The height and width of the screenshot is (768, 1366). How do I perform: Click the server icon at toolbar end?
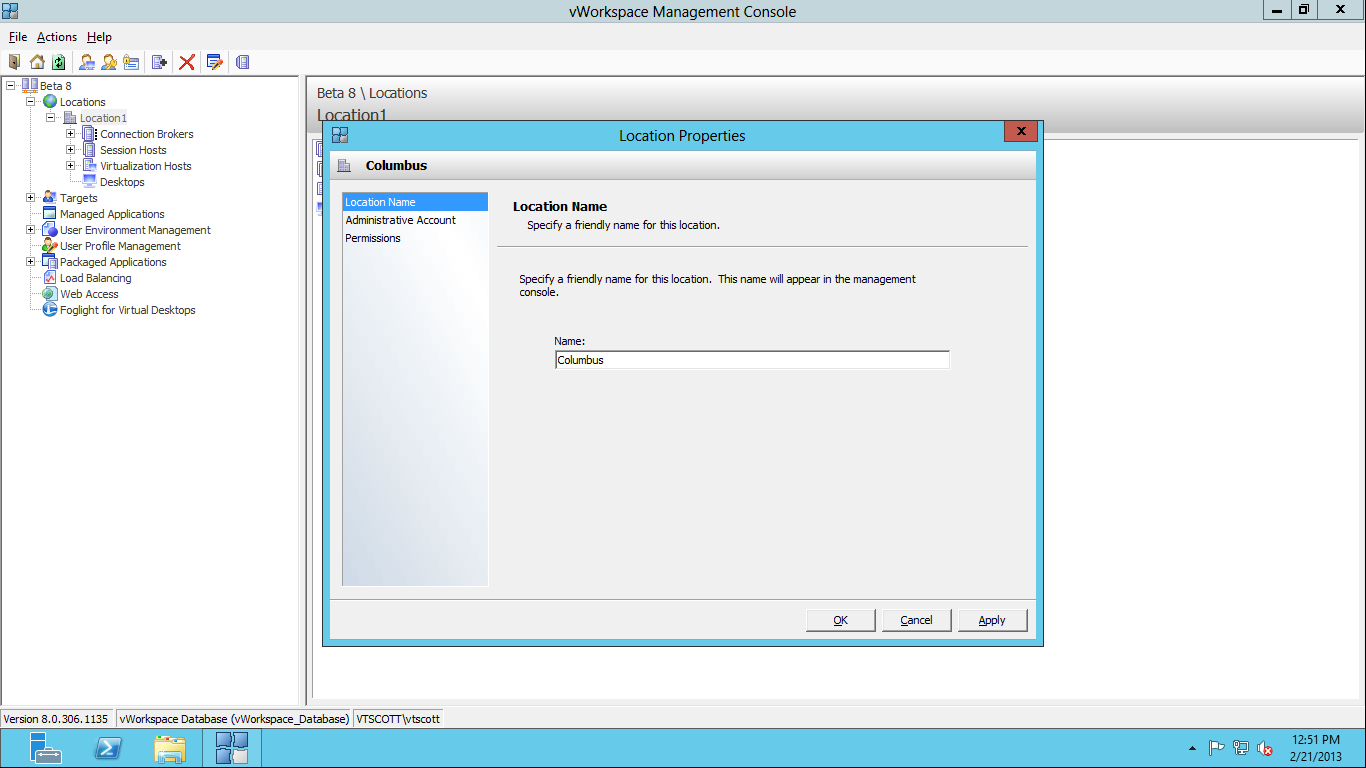(x=242, y=62)
